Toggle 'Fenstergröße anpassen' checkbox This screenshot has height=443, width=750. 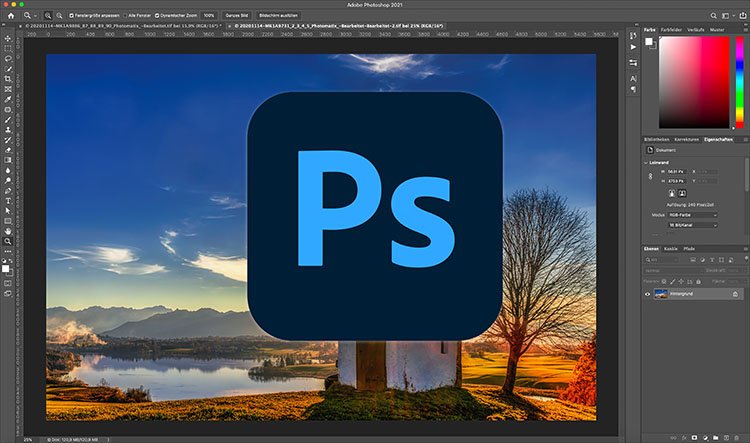(x=72, y=15)
